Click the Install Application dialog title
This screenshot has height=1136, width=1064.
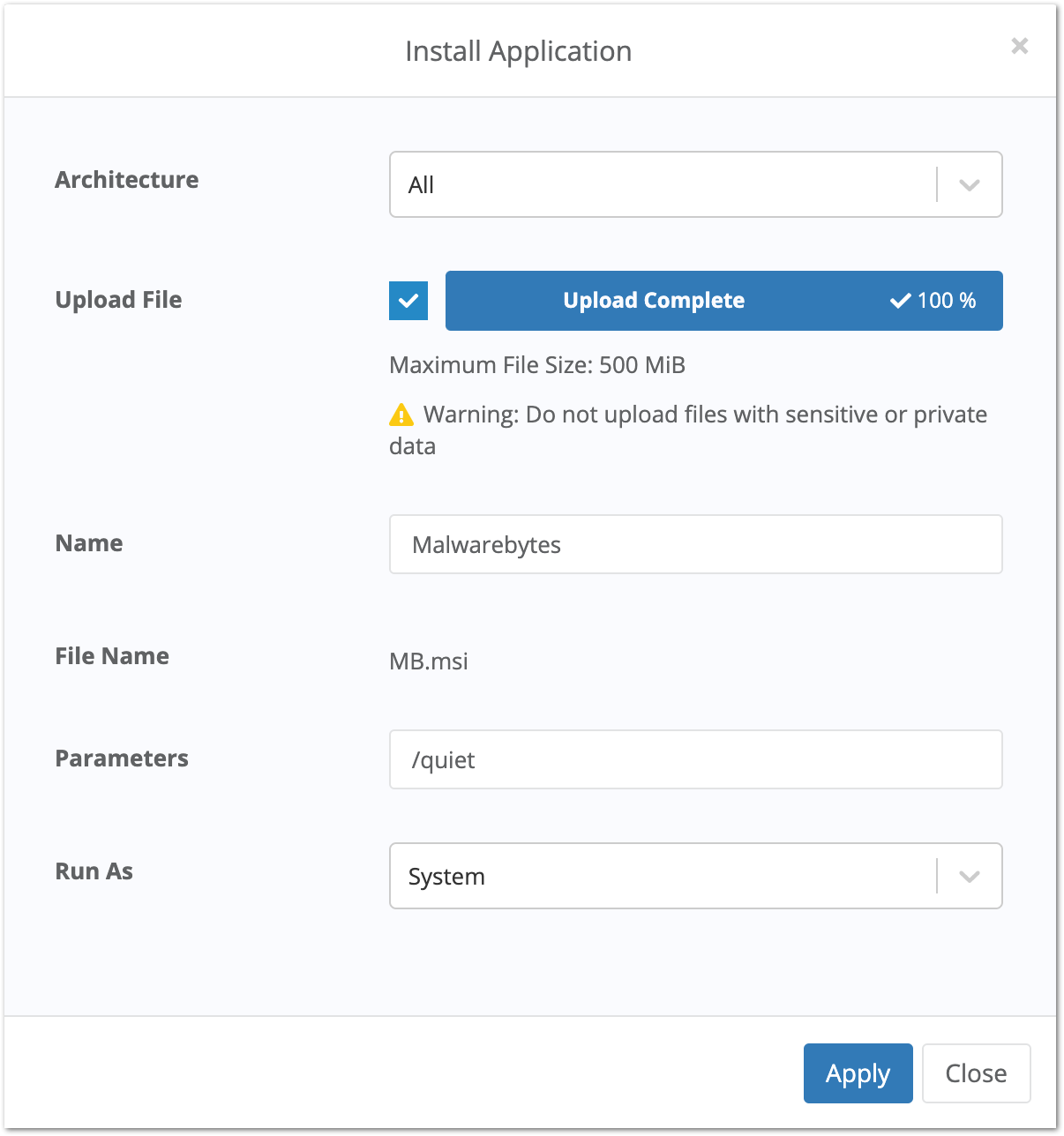click(518, 51)
